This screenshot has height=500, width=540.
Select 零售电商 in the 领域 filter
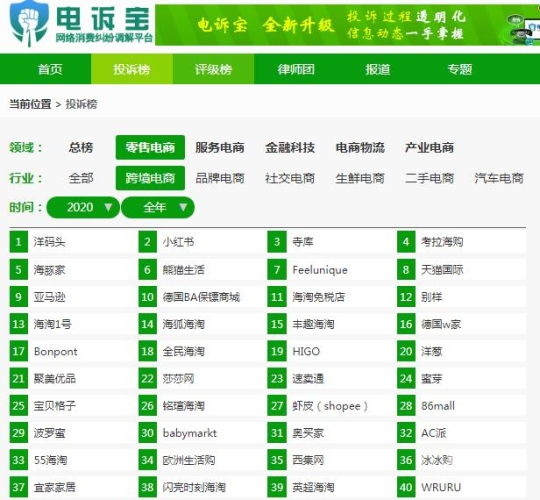[150, 147]
